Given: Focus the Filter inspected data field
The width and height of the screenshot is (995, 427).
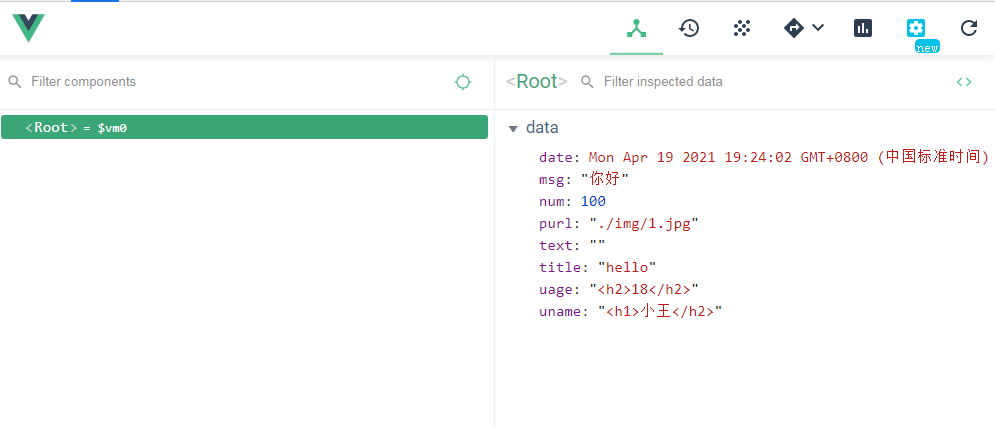Looking at the screenshot, I should [760, 82].
